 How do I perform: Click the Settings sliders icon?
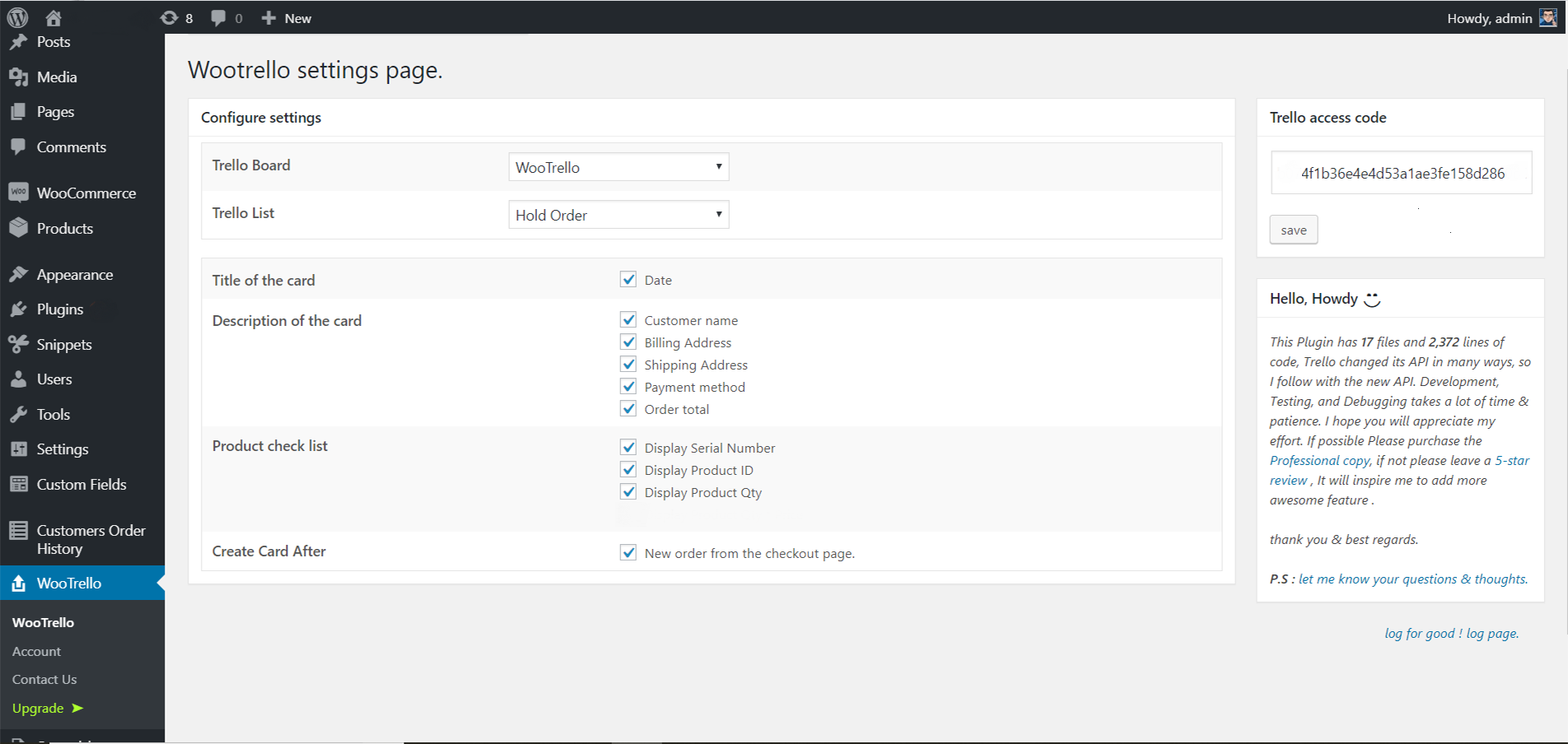(18, 449)
